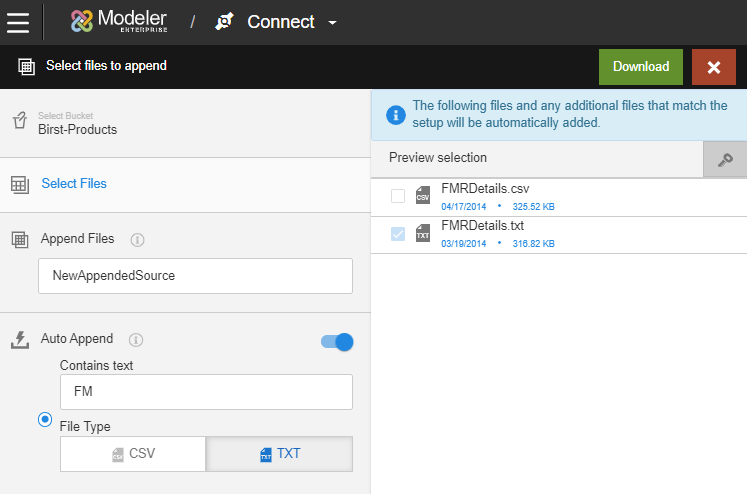Open the Select Files step
747x494 pixels.
[74, 184]
